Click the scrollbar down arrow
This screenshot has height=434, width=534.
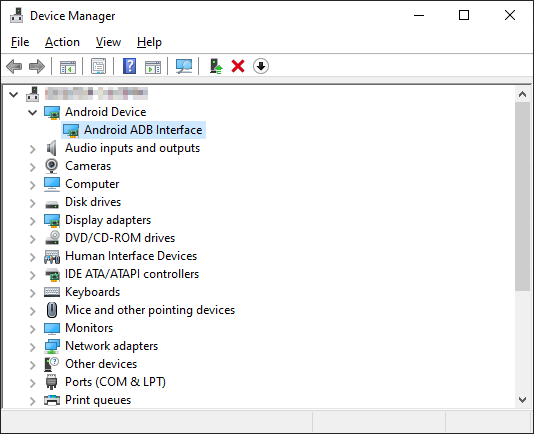(x=522, y=400)
